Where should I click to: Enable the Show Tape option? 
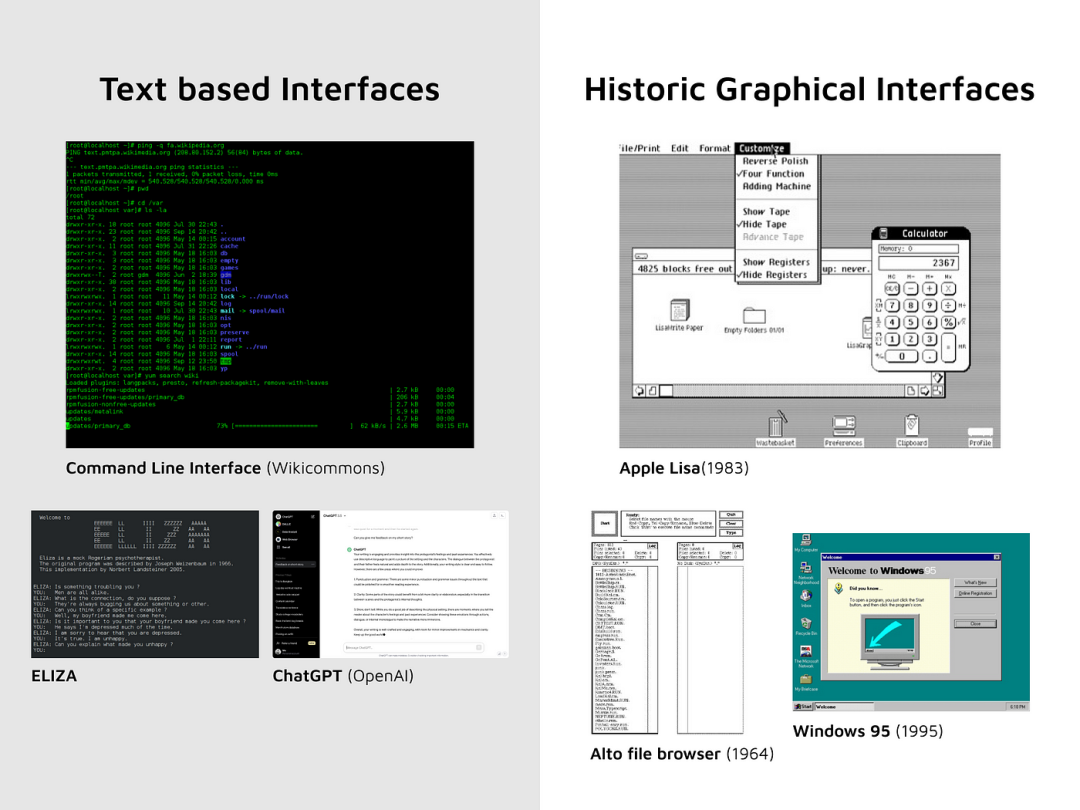click(766, 211)
